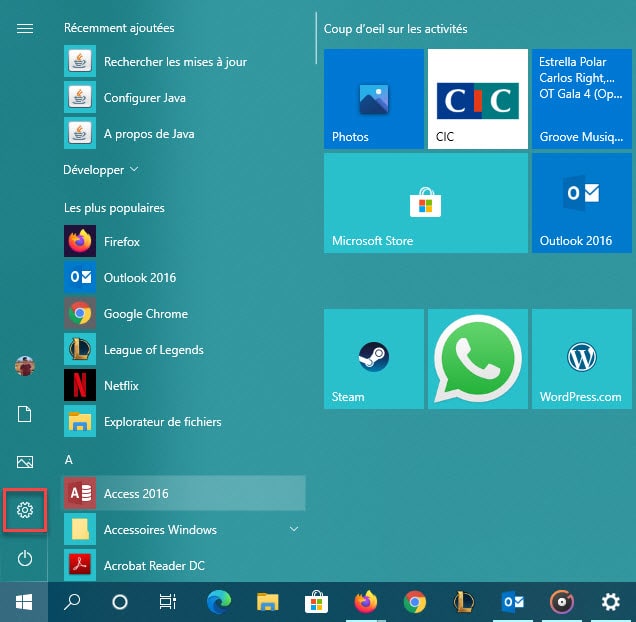Image resolution: width=636 pixels, height=622 pixels.
Task: Open File Explorer from taskbar
Action: 268,602
